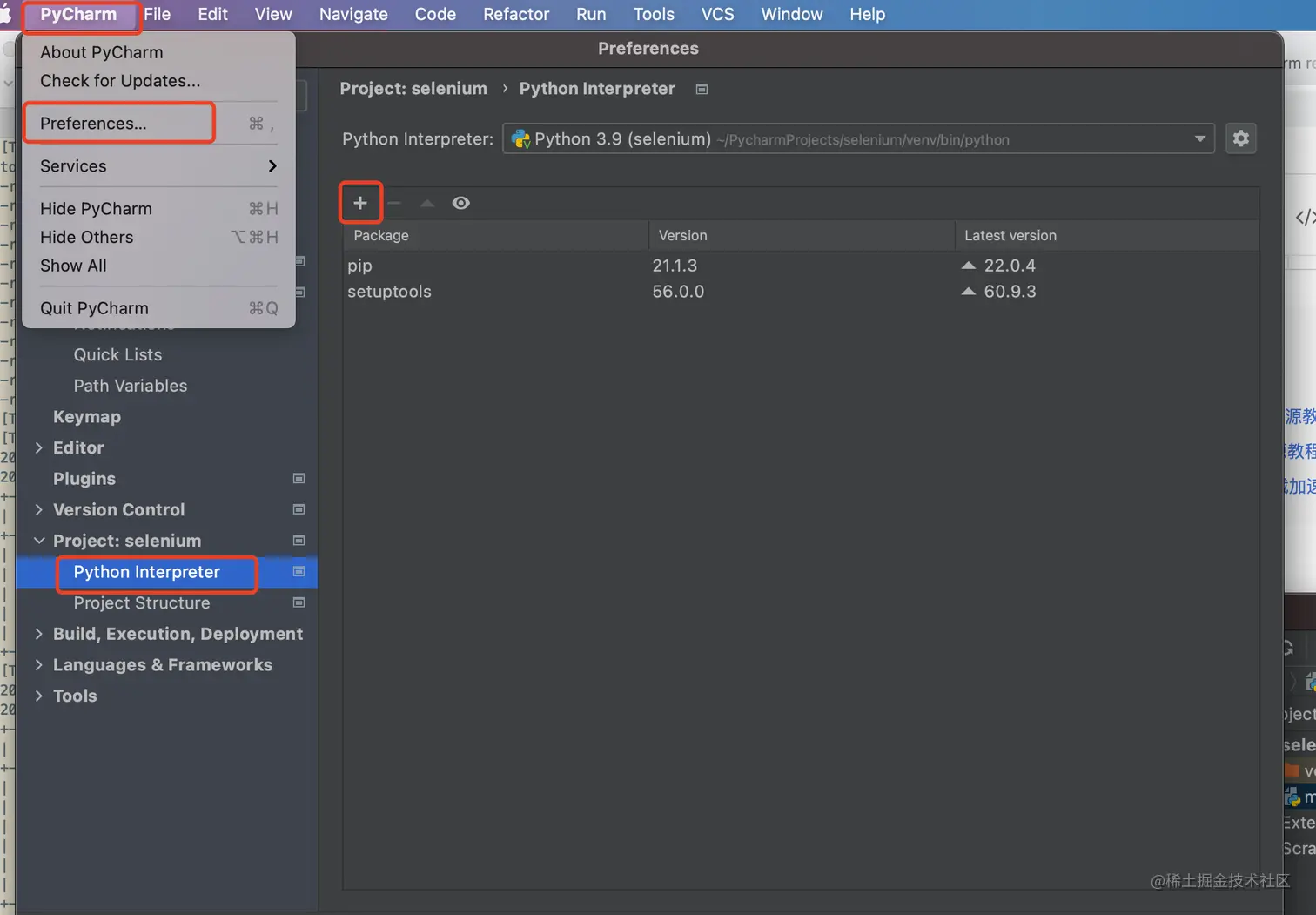Expand the Tools settings group
Viewport: 1316px width, 915px height.
tap(39, 696)
